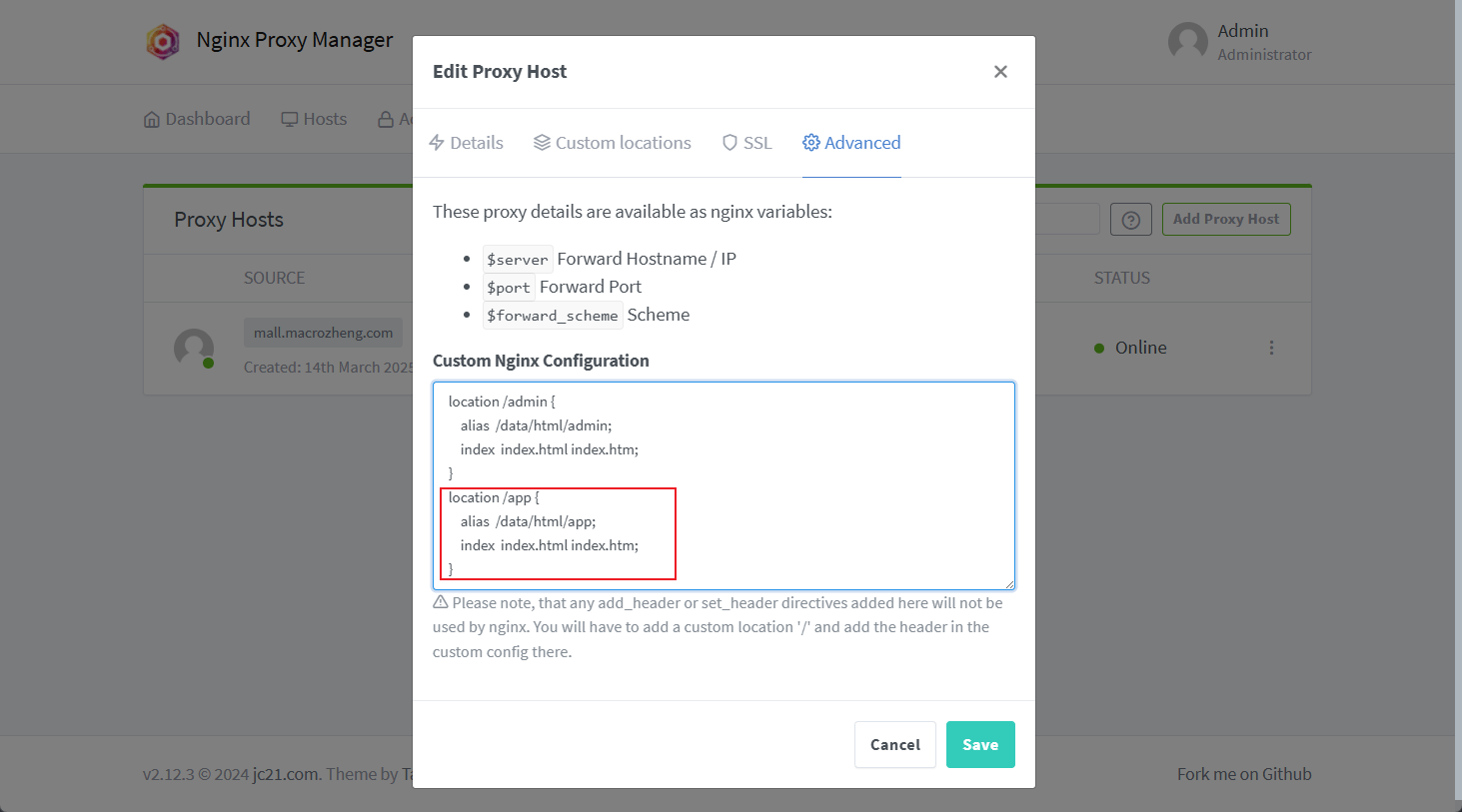
Task: Switch to the Details tab
Action: (x=466, y=143)
